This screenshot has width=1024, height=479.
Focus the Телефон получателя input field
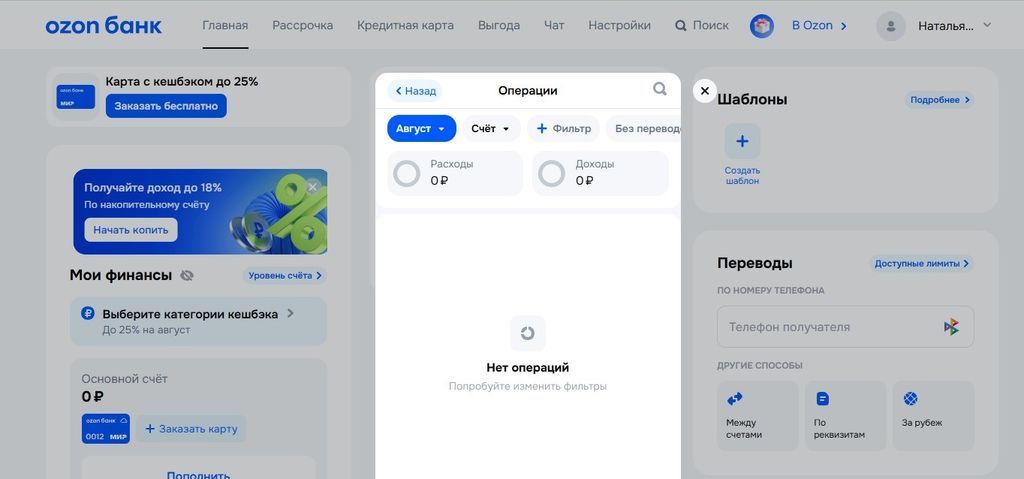[x=845, y=327]
